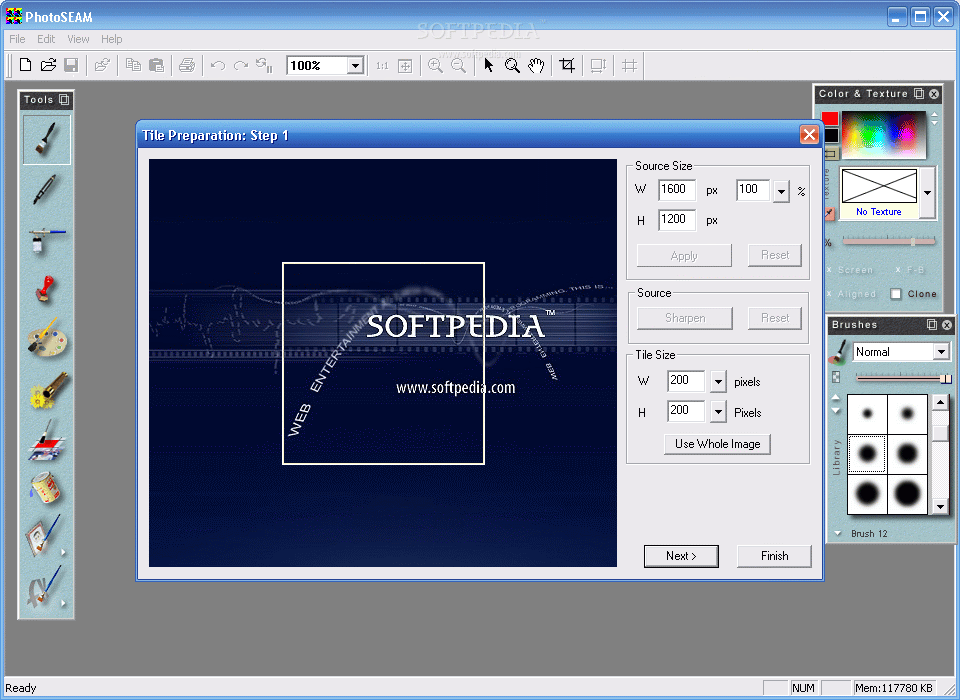
Task: Click the Sharpen button
Action: [685, 318]
